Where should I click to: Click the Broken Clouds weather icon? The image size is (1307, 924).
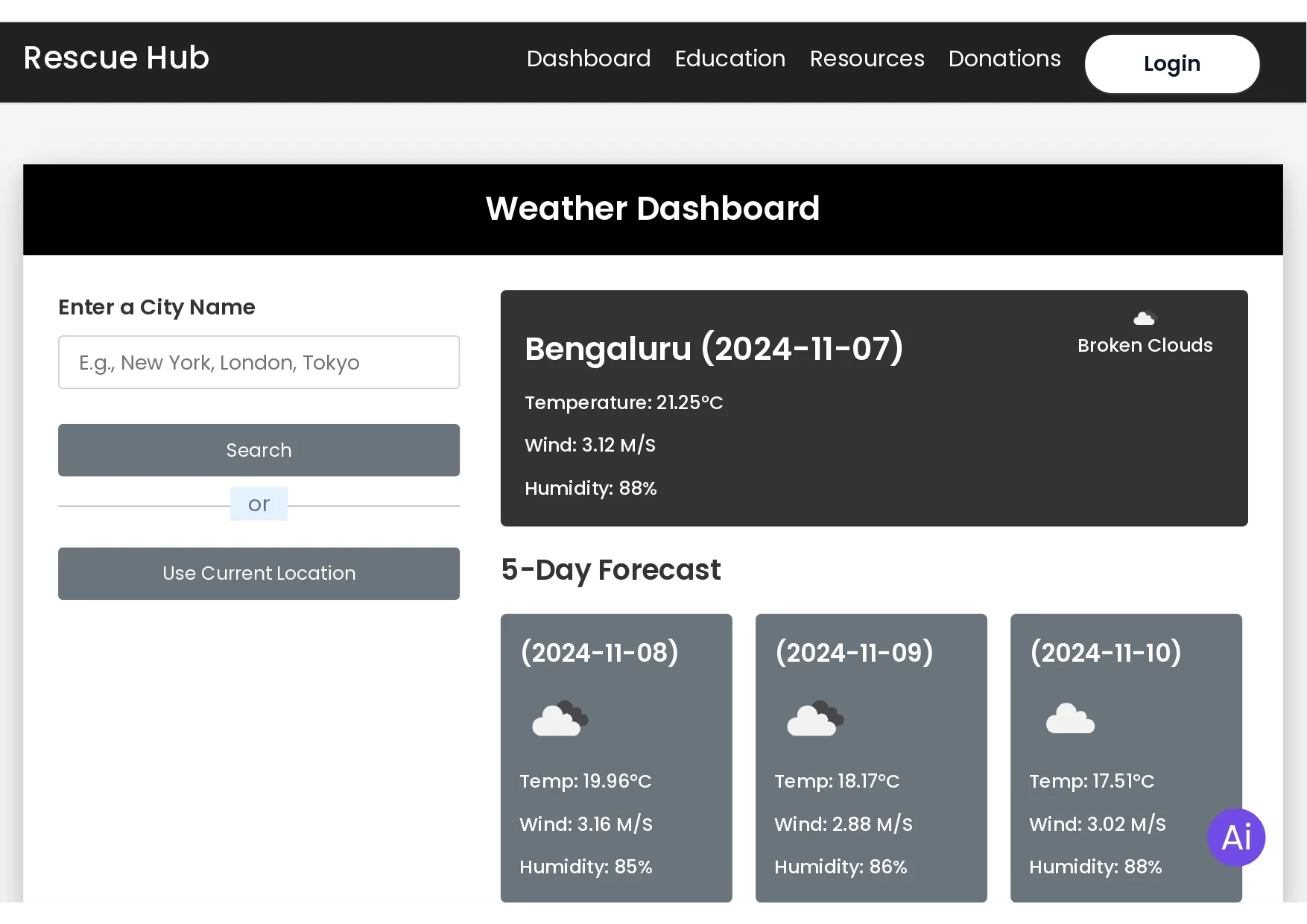click(1144, 319)
